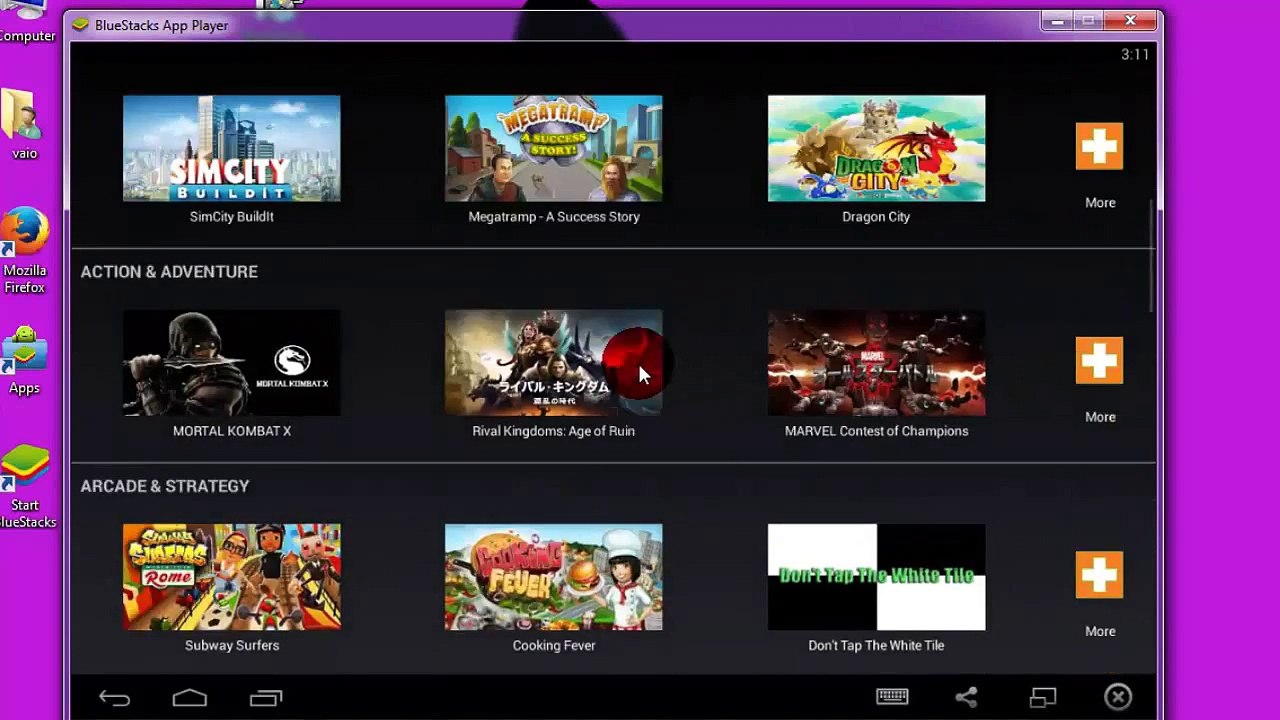
Task: Click the orange plus icon beside Dragon City
Action: 1099,146
